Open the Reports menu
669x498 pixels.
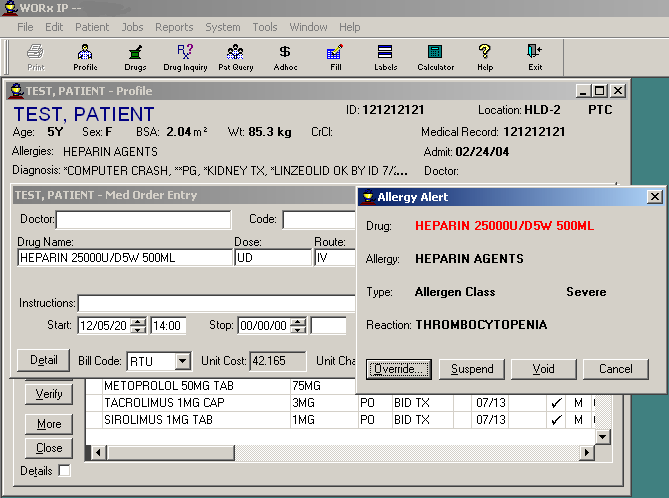(x=174, y=27)
